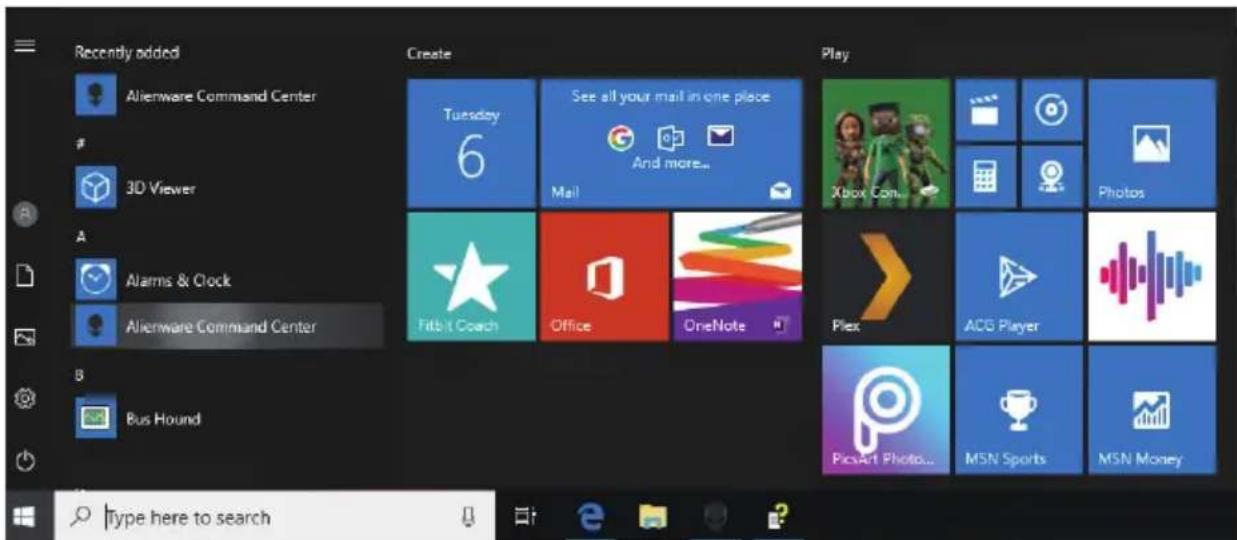The height and width of the screenshot is (540, 1237).
Task: Open the Calendar tile showing Tuesday 6
Action: (x=471, y=144)
